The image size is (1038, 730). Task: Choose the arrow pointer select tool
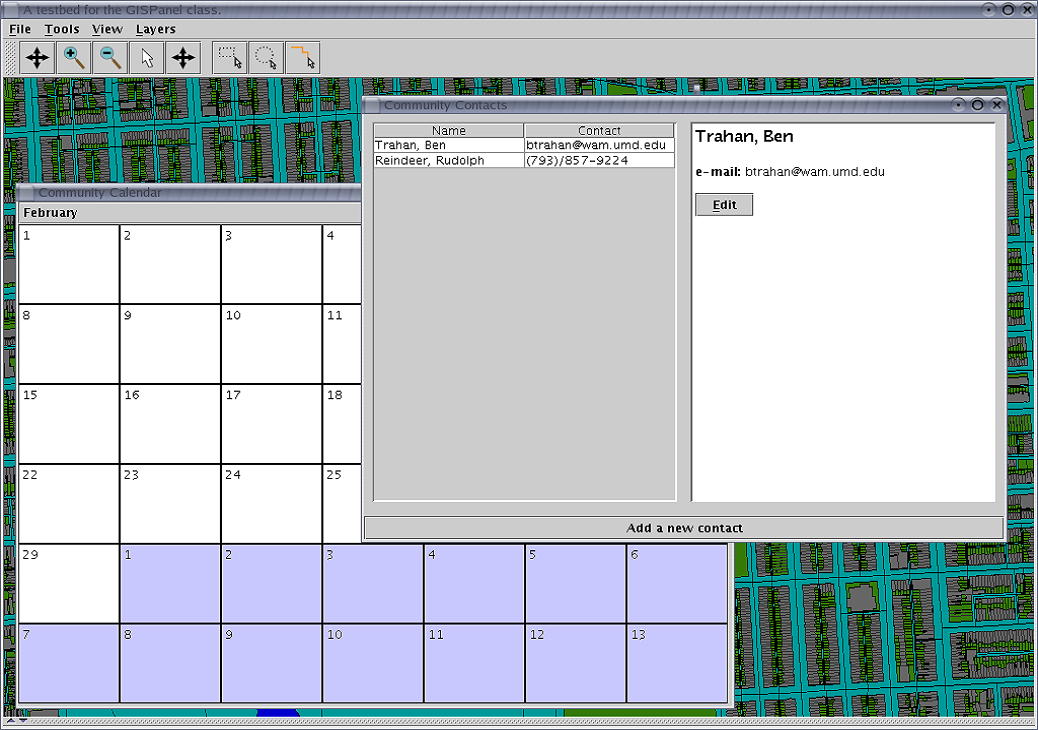point(147,58)
